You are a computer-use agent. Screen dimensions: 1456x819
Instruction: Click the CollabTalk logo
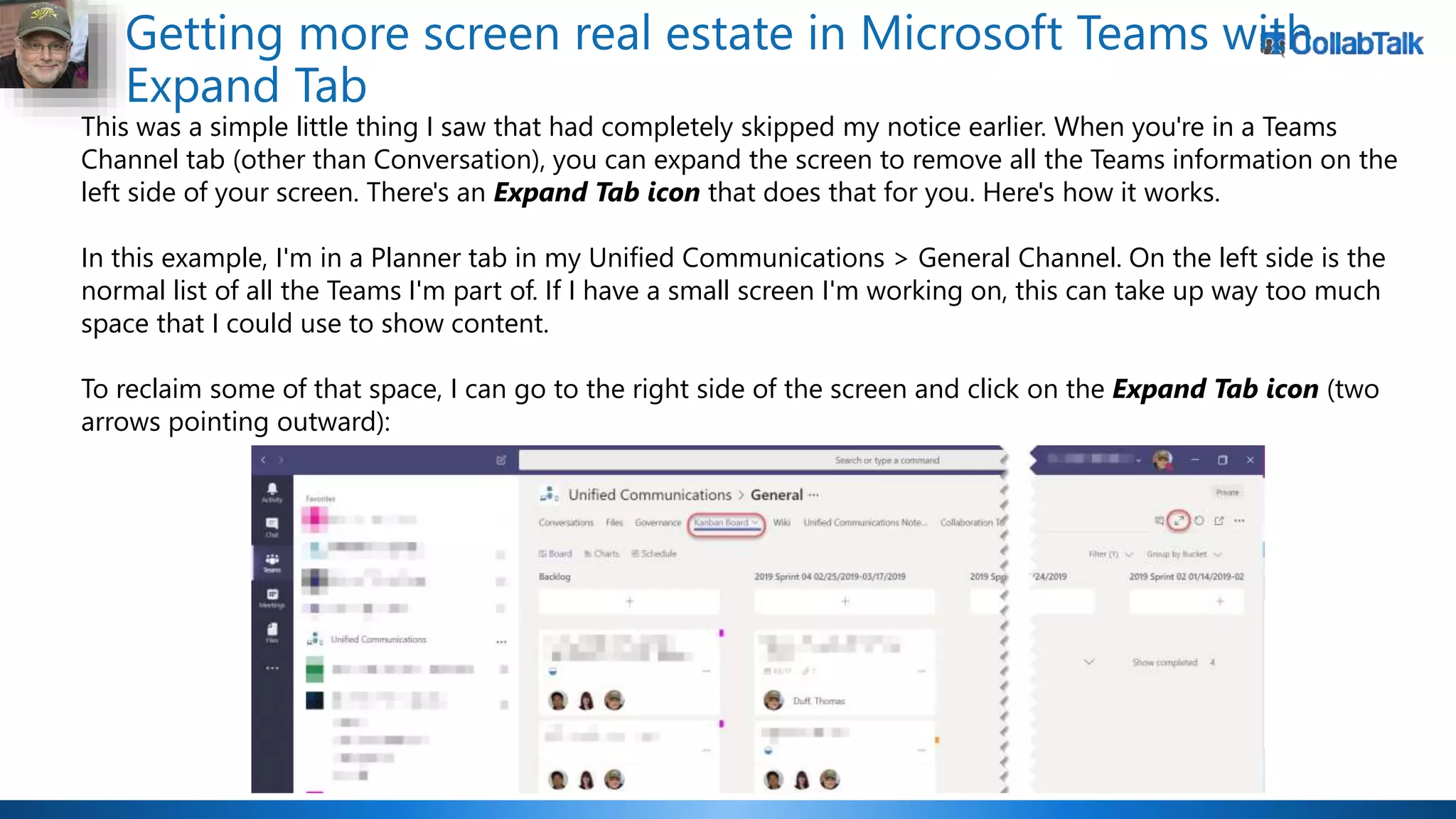point(1342,44)
